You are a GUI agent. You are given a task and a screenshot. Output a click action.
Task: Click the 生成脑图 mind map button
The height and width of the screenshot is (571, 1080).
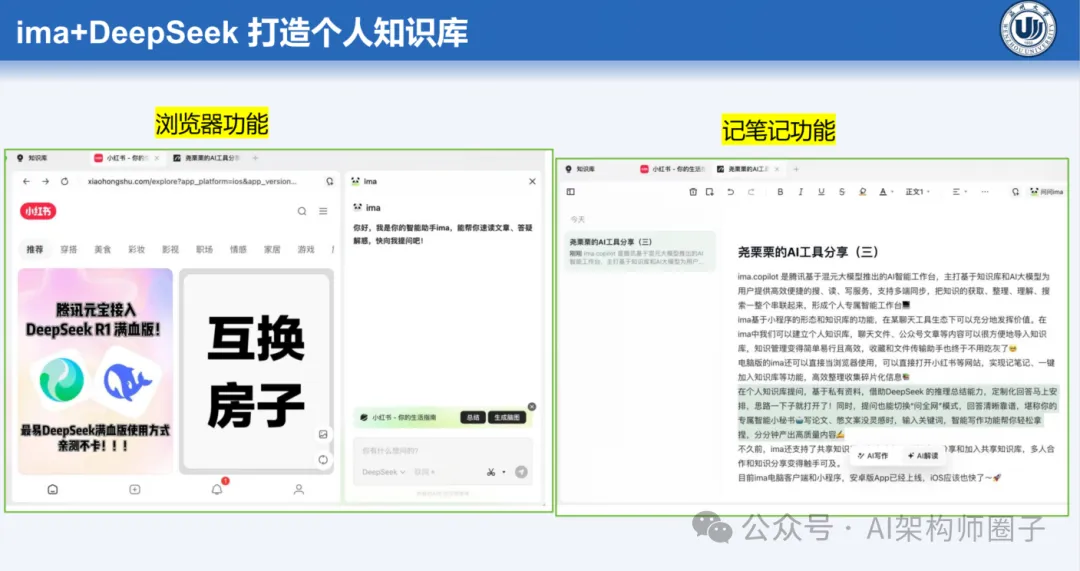pos(507,417)
